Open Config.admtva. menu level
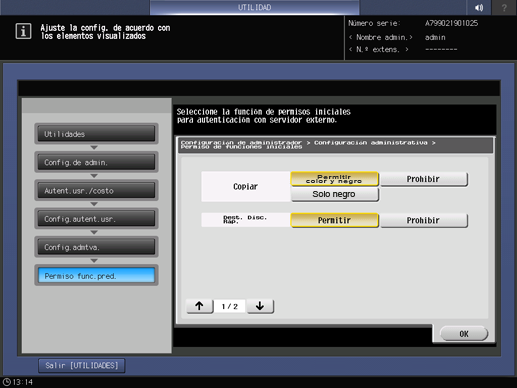This screenshot has width=517, height=388. [96, 247]
